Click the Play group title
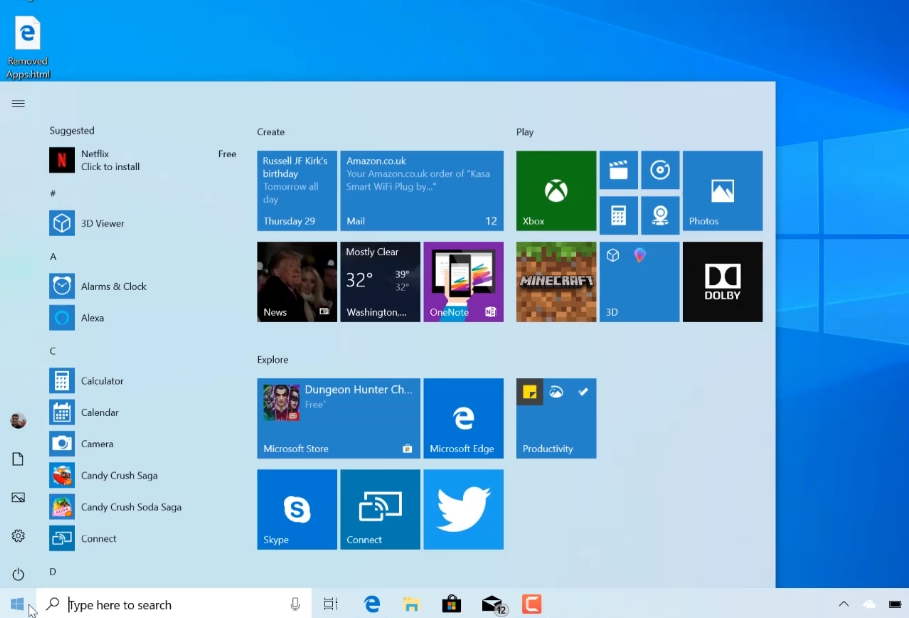This screenshot has width=909, height=618. click(525, 132)
